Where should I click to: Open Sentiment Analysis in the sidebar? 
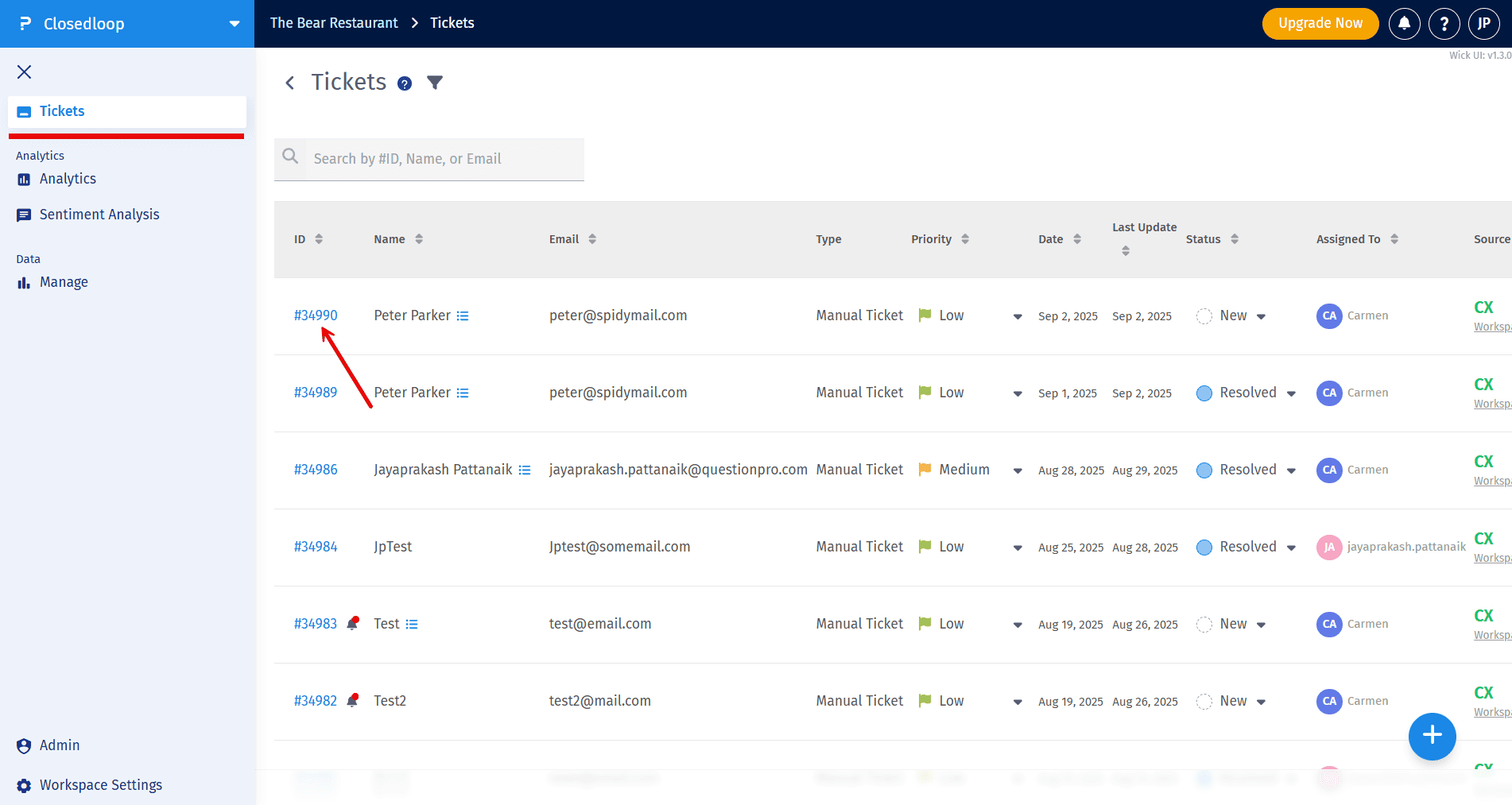[x=99, y=215]
